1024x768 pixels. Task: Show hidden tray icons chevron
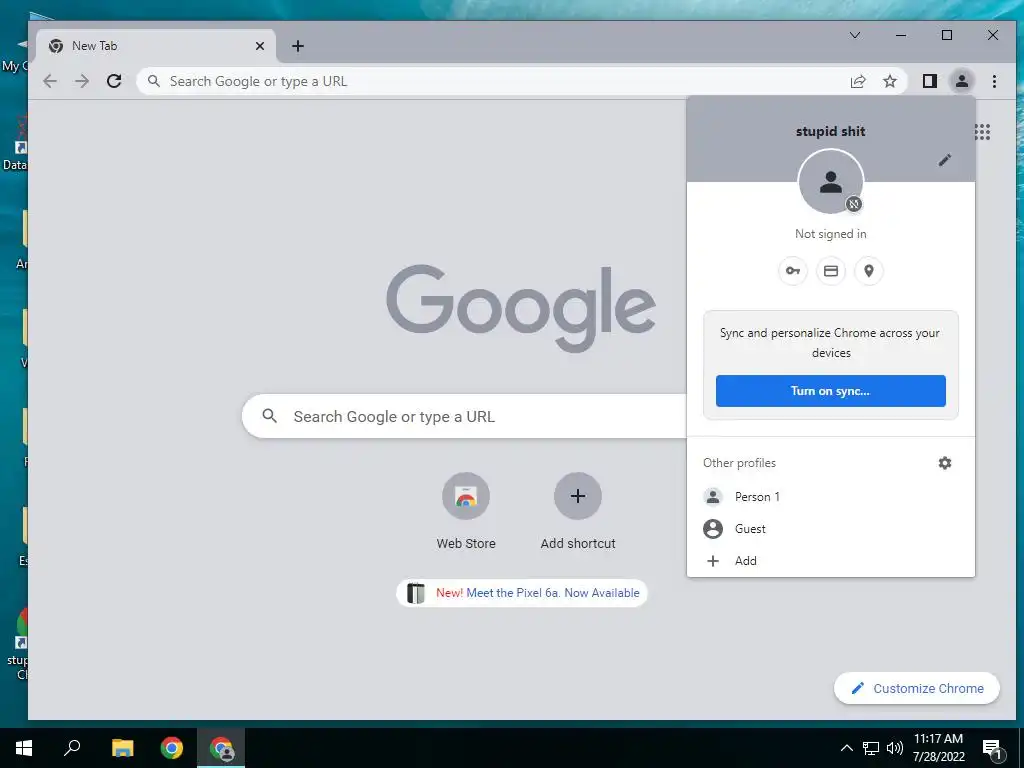[x=846, y=748]
